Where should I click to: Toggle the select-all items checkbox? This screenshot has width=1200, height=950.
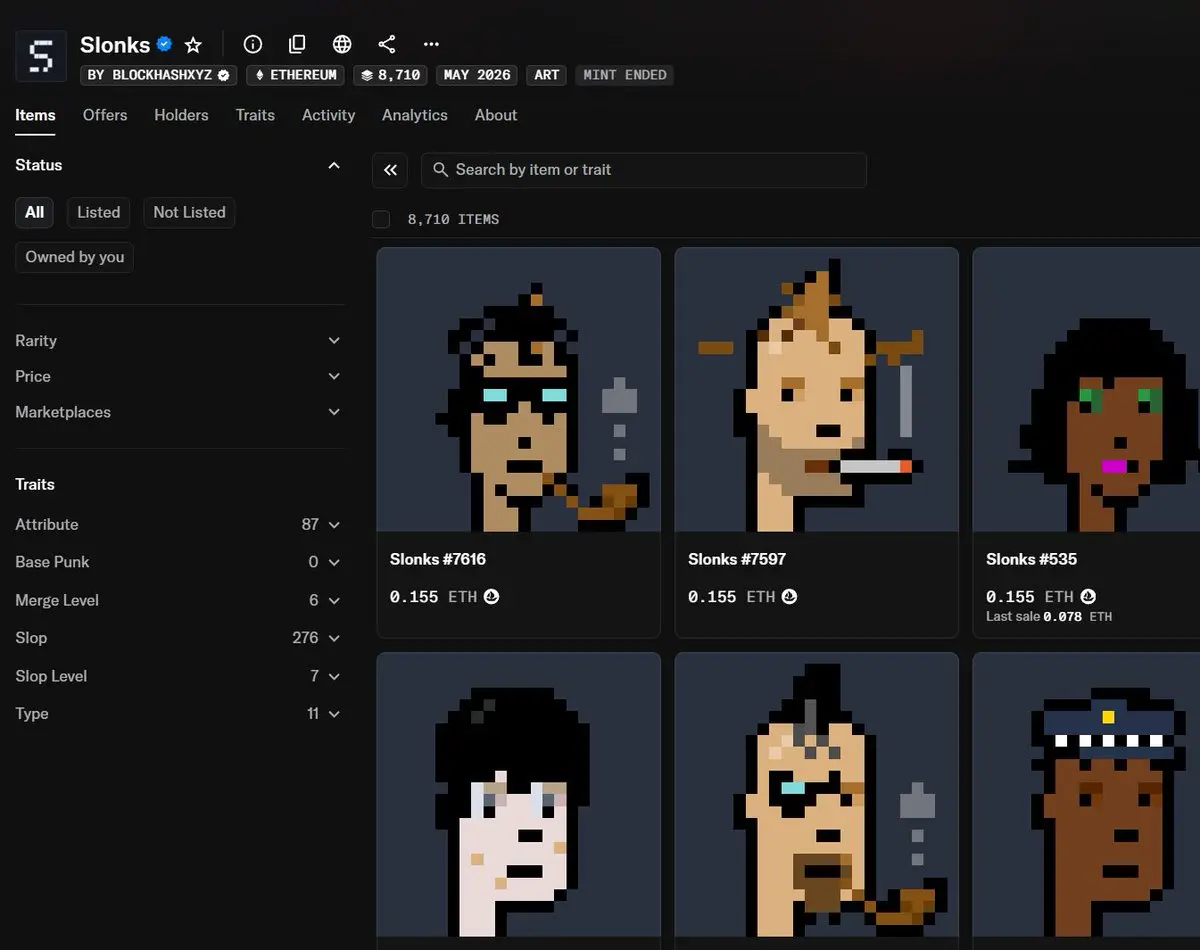tap(381, 219)
